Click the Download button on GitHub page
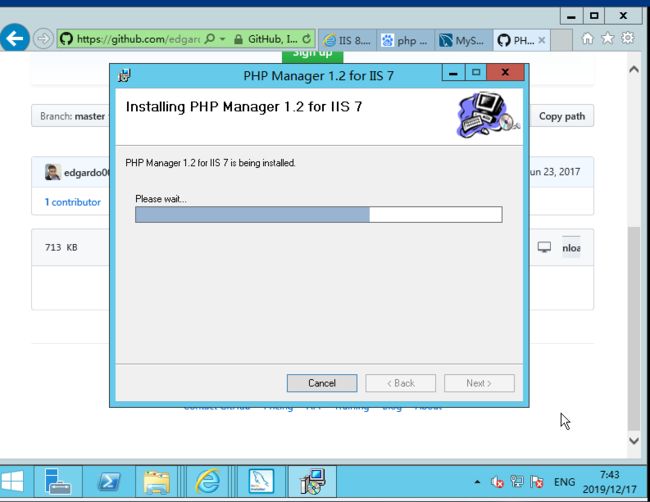Viewport: 650px width, 502px height. (571, 247)
